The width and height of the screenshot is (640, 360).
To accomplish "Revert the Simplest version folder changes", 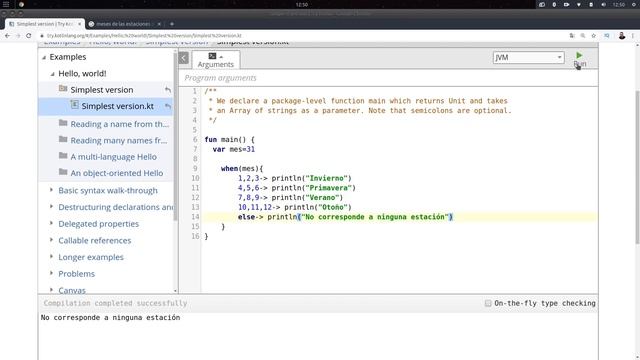I will click(168, 90).
